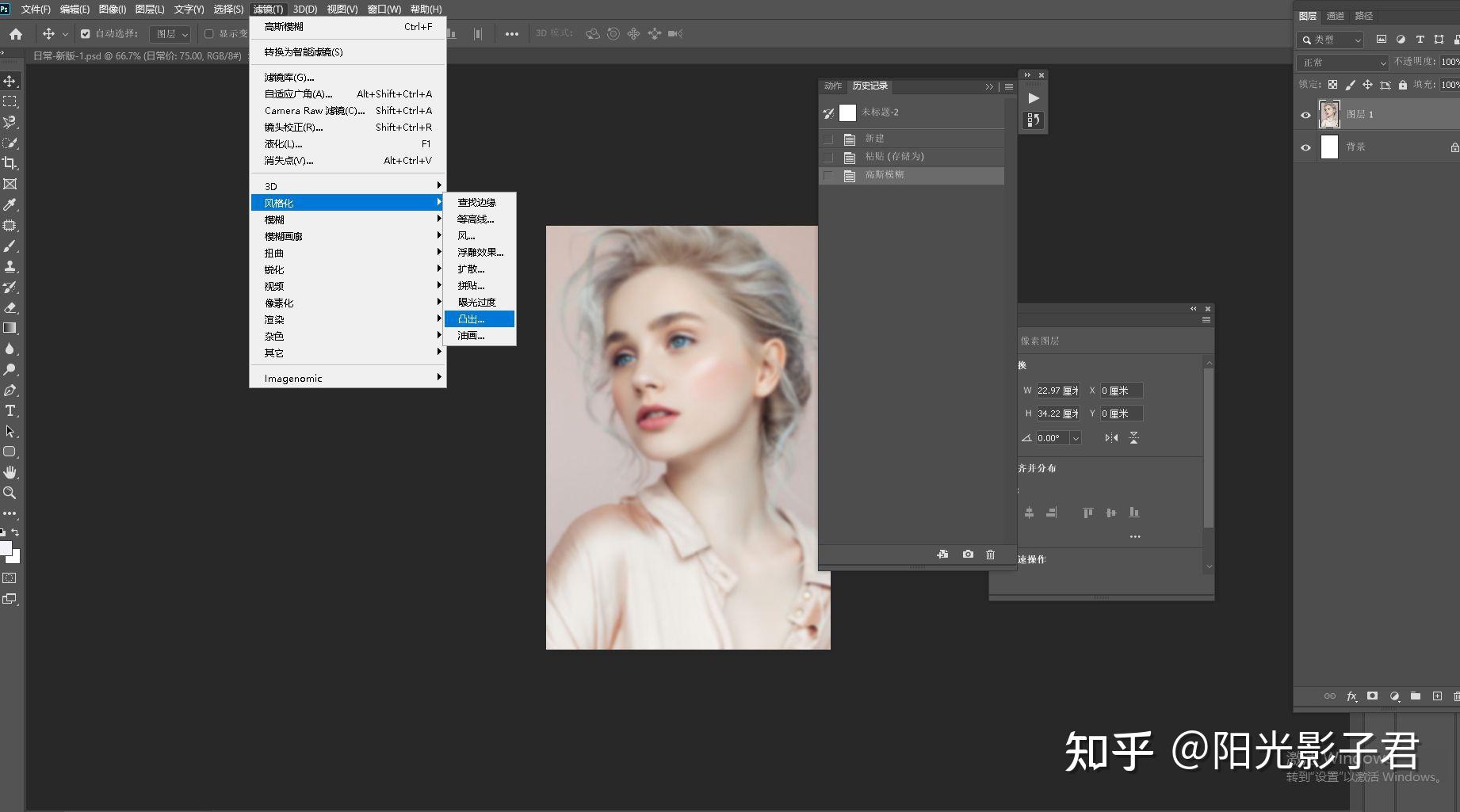This screenshot has width=1460, height=812.
Task: Hide 图层 1 layer visibility
Action: click(1305, 115)
